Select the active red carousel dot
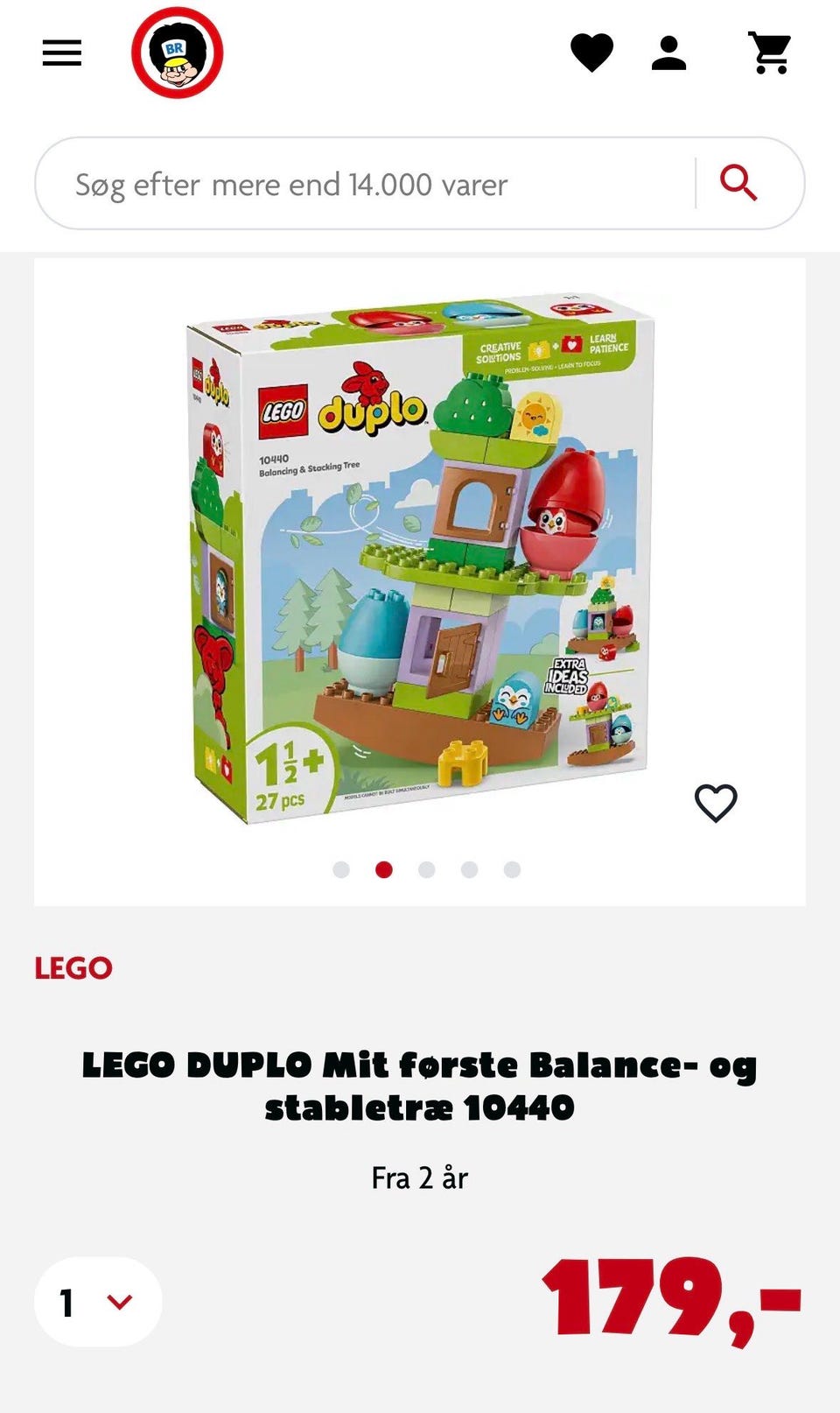Screen dimensions: 840x1413 click(384, 869)
